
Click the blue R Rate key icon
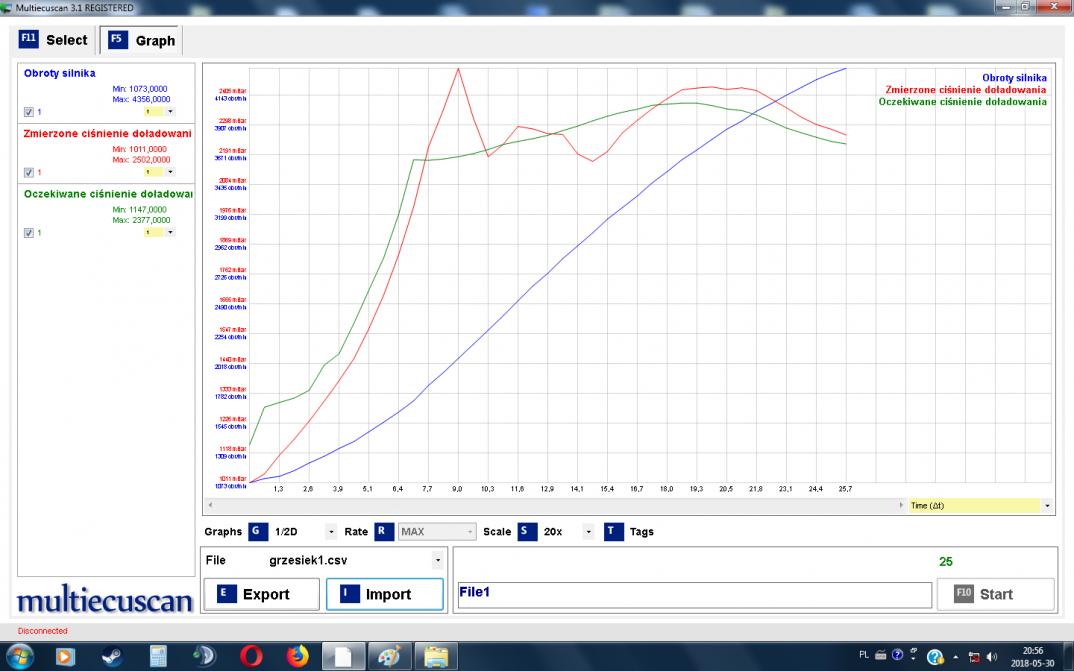[384, 532]
